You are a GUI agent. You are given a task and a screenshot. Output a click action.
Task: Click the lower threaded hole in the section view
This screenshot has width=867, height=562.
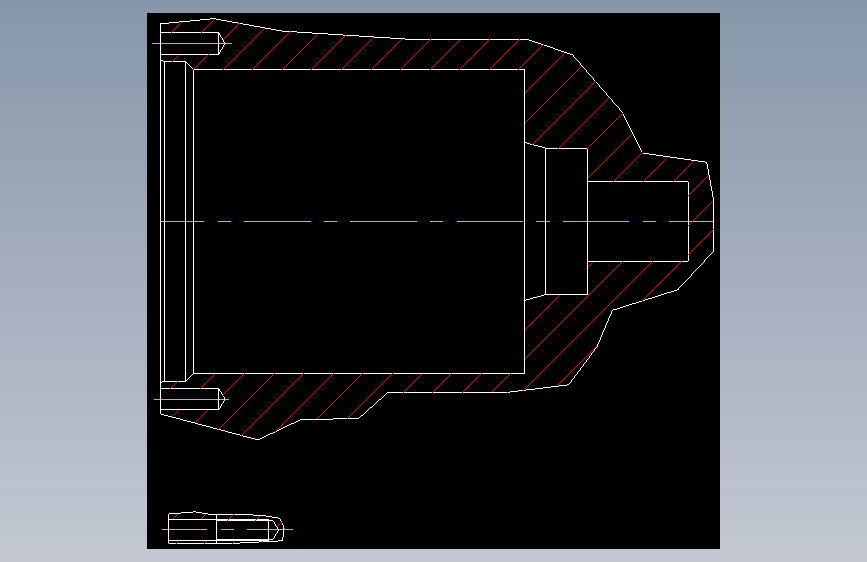point(192,399)
